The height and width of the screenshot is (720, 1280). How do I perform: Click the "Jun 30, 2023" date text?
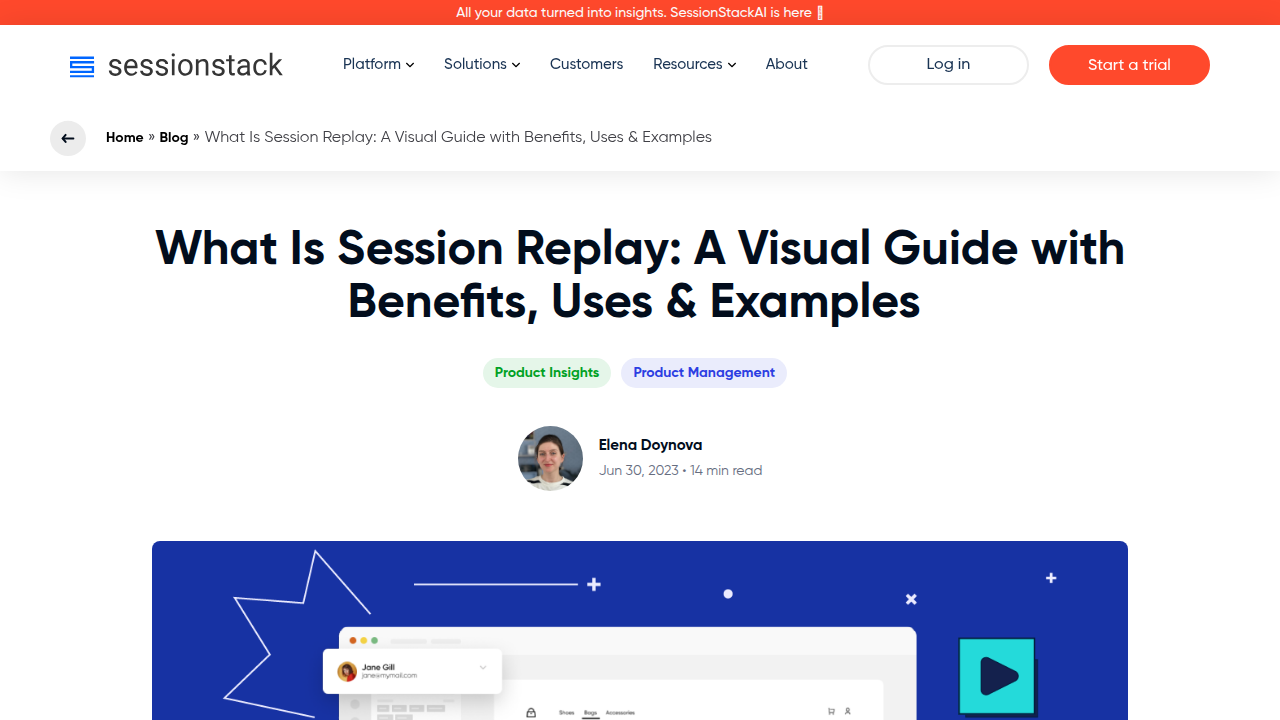tap(638, 470)
